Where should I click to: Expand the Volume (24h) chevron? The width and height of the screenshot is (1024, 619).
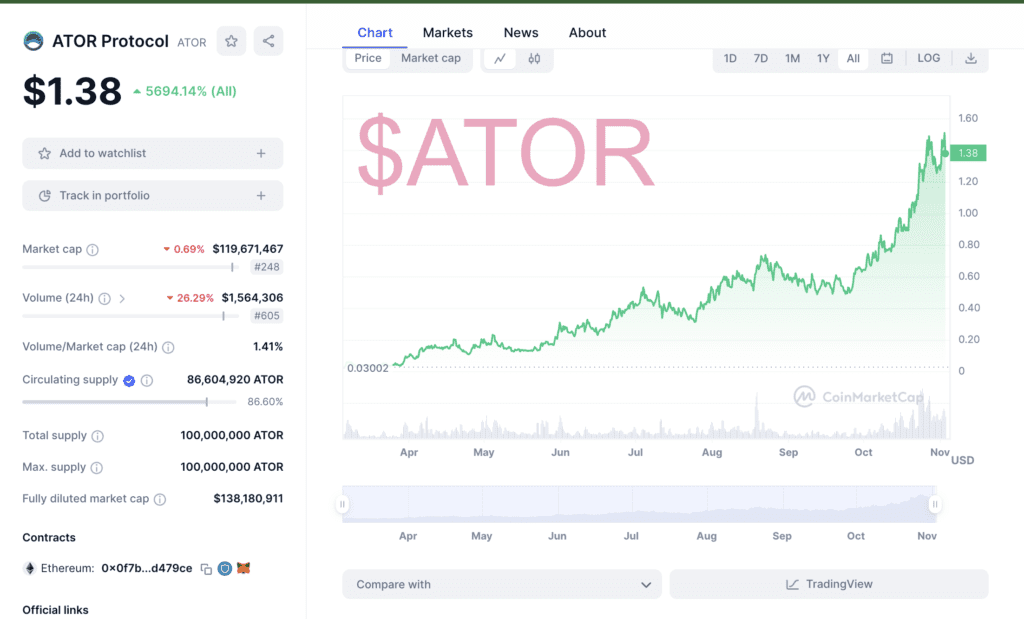tap(122, 298)
